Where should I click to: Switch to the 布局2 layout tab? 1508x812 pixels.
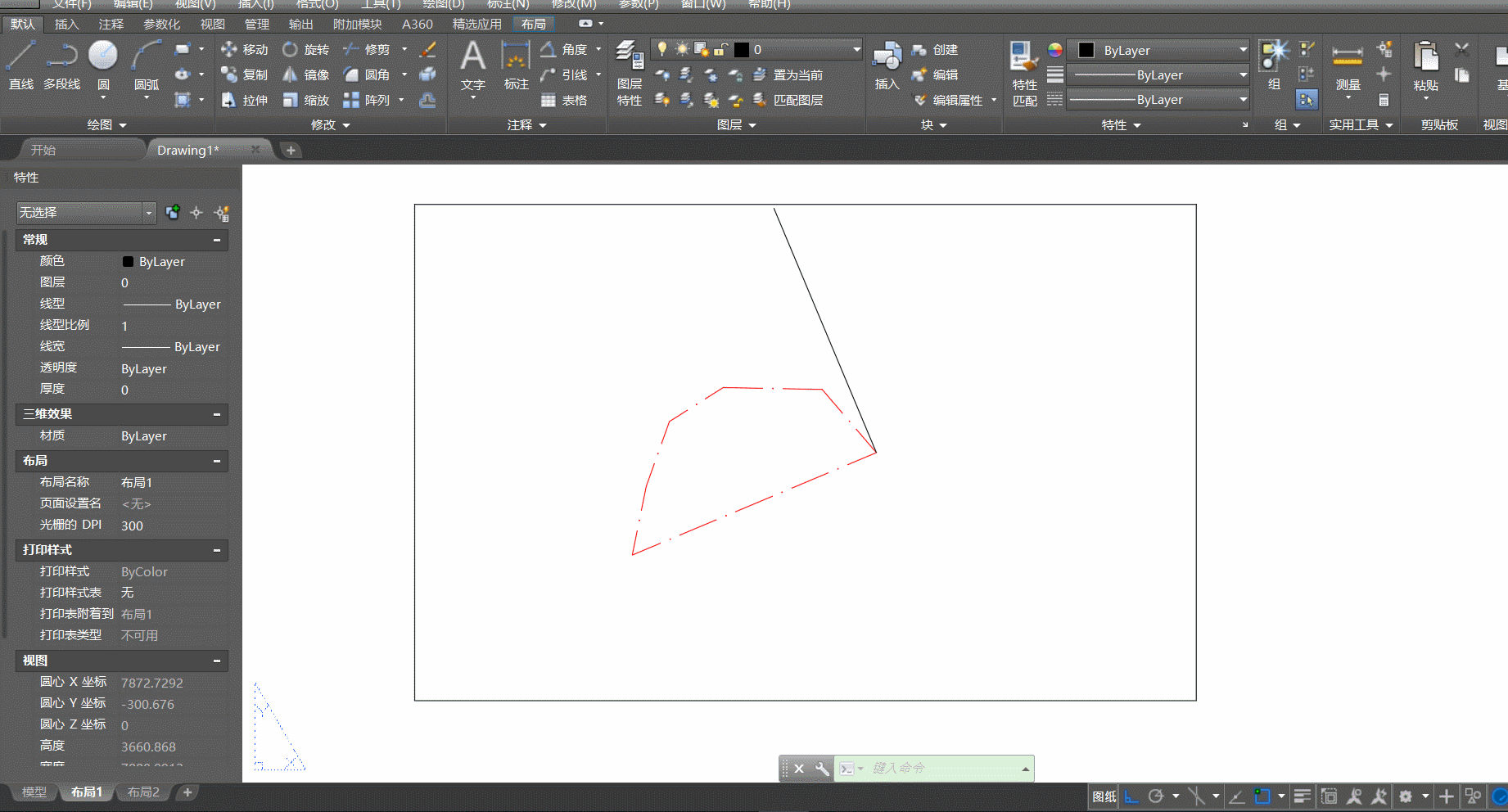[x=143, y=792]
